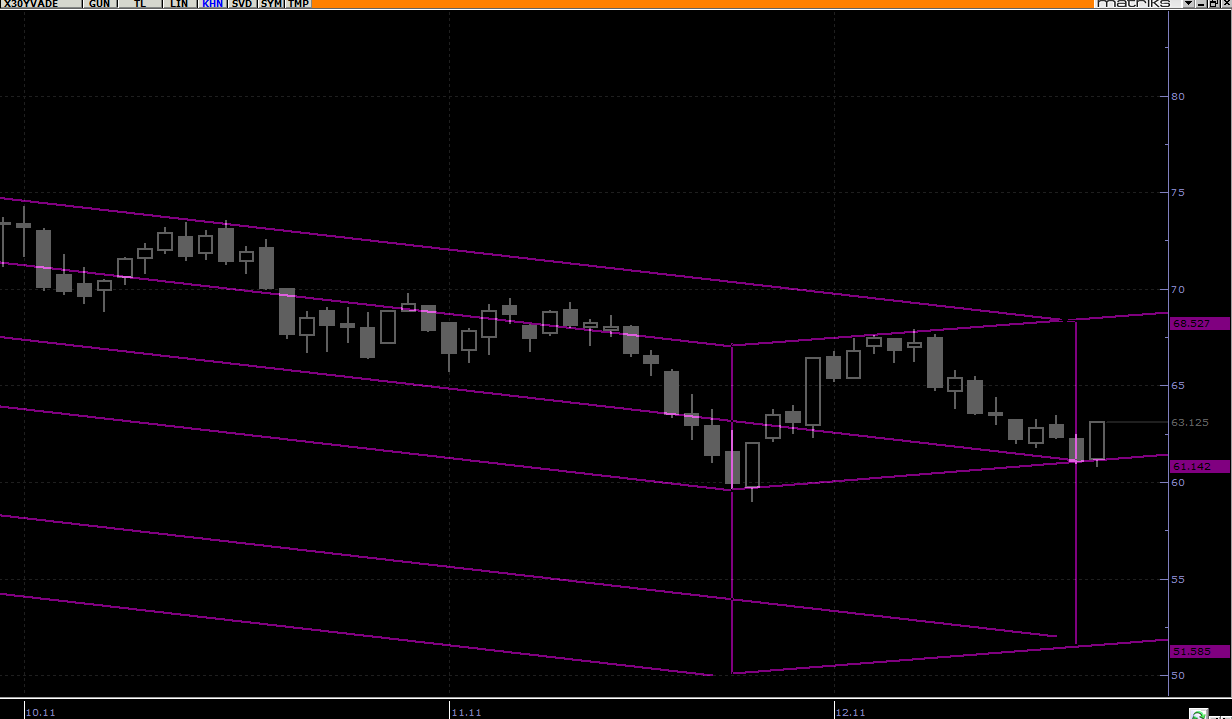The width and height of the screenshot is (1232, 719).
Task: Restore the chart window size
Action: point(1212,4)
